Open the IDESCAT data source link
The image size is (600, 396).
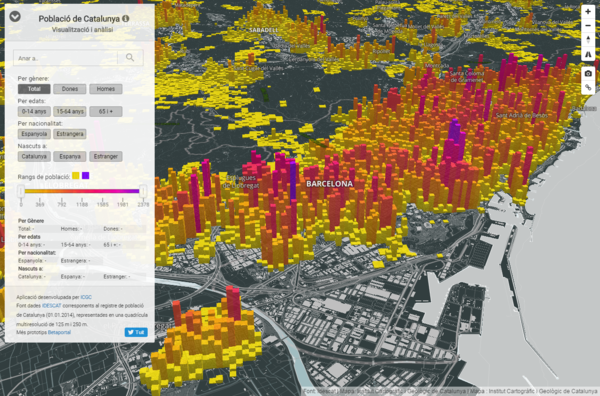pos(52,306)
